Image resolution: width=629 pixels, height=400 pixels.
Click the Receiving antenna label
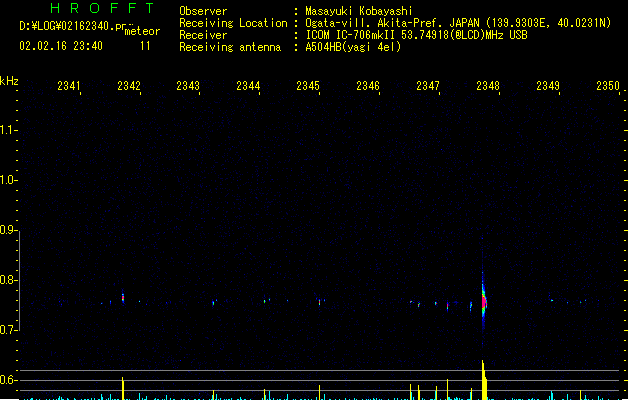pyautogui.click(x=230, y=47)
